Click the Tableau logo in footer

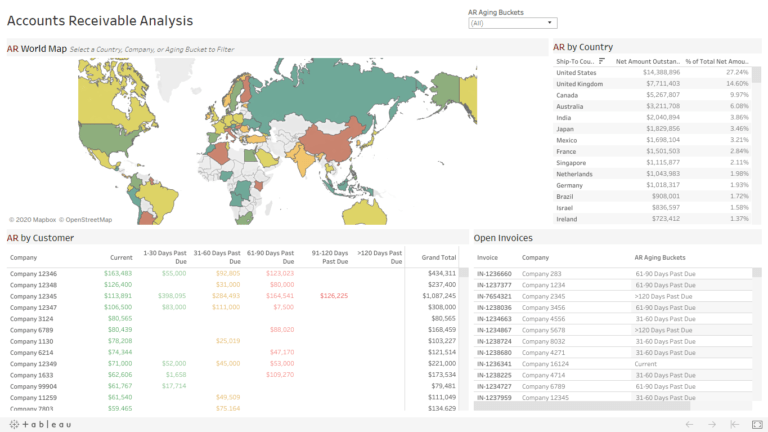(41, 424)
